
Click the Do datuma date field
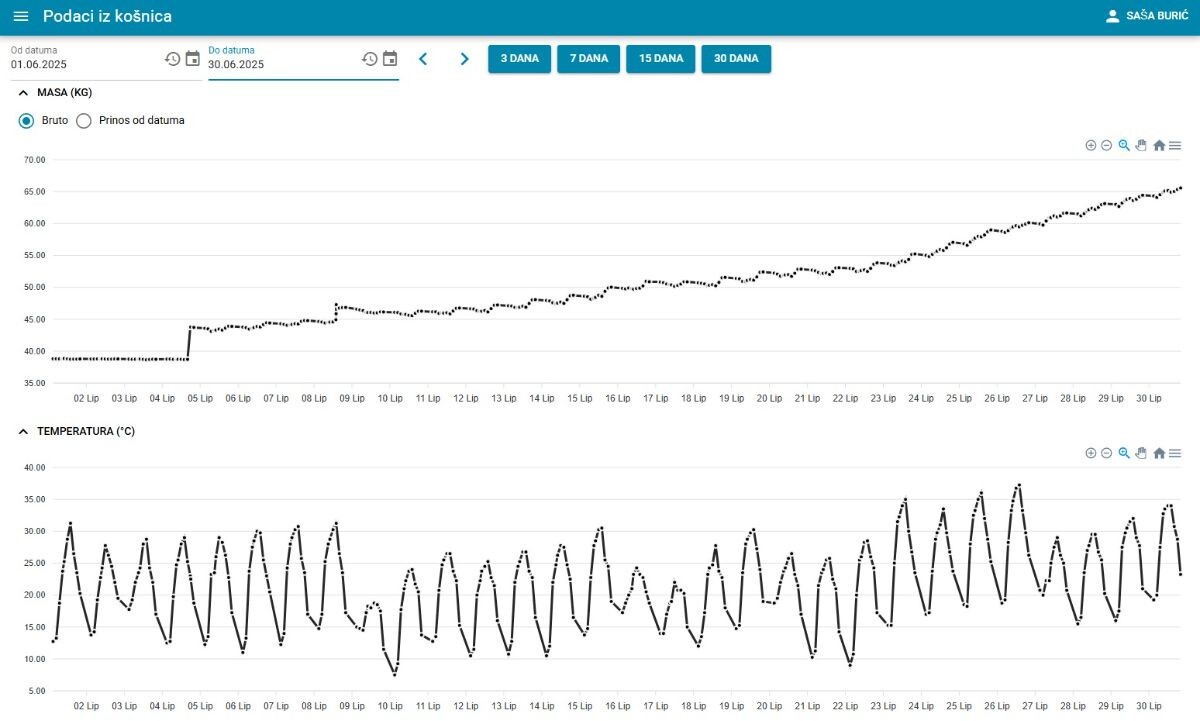280,65
